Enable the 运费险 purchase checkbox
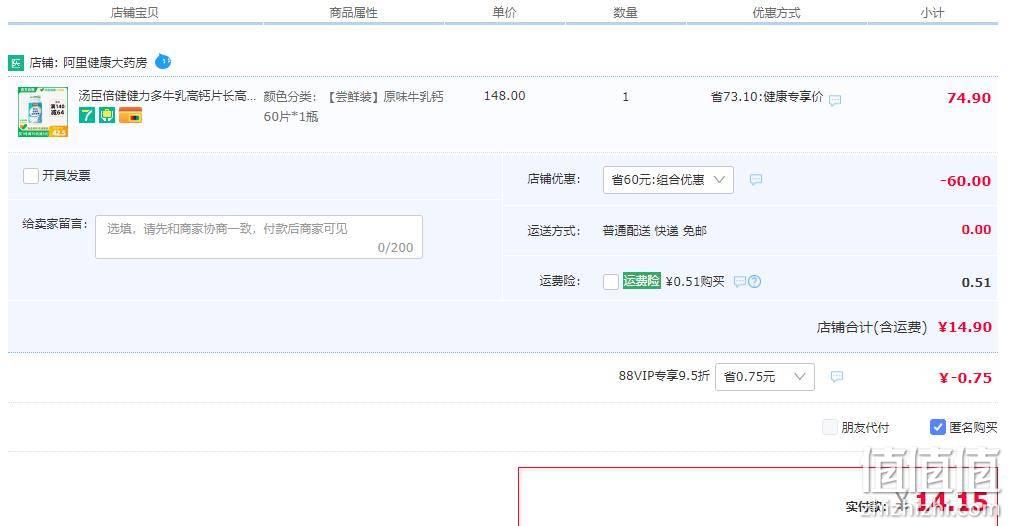 coord(611,281)
